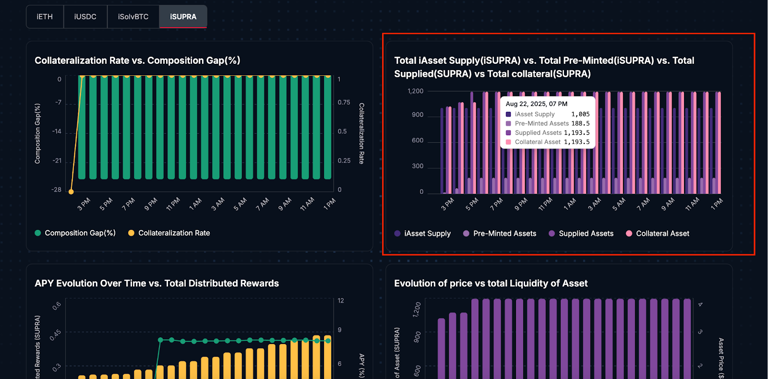Open the iUSDC tab
The height and width of the screenshot is (379, 768).
[85, 17]
